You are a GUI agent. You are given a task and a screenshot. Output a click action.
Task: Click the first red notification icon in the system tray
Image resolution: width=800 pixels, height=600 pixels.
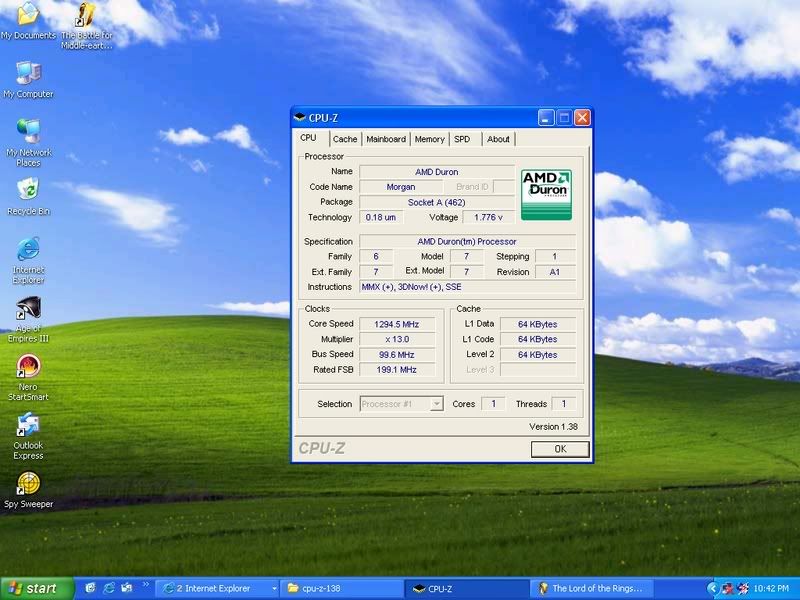point(727,589)
